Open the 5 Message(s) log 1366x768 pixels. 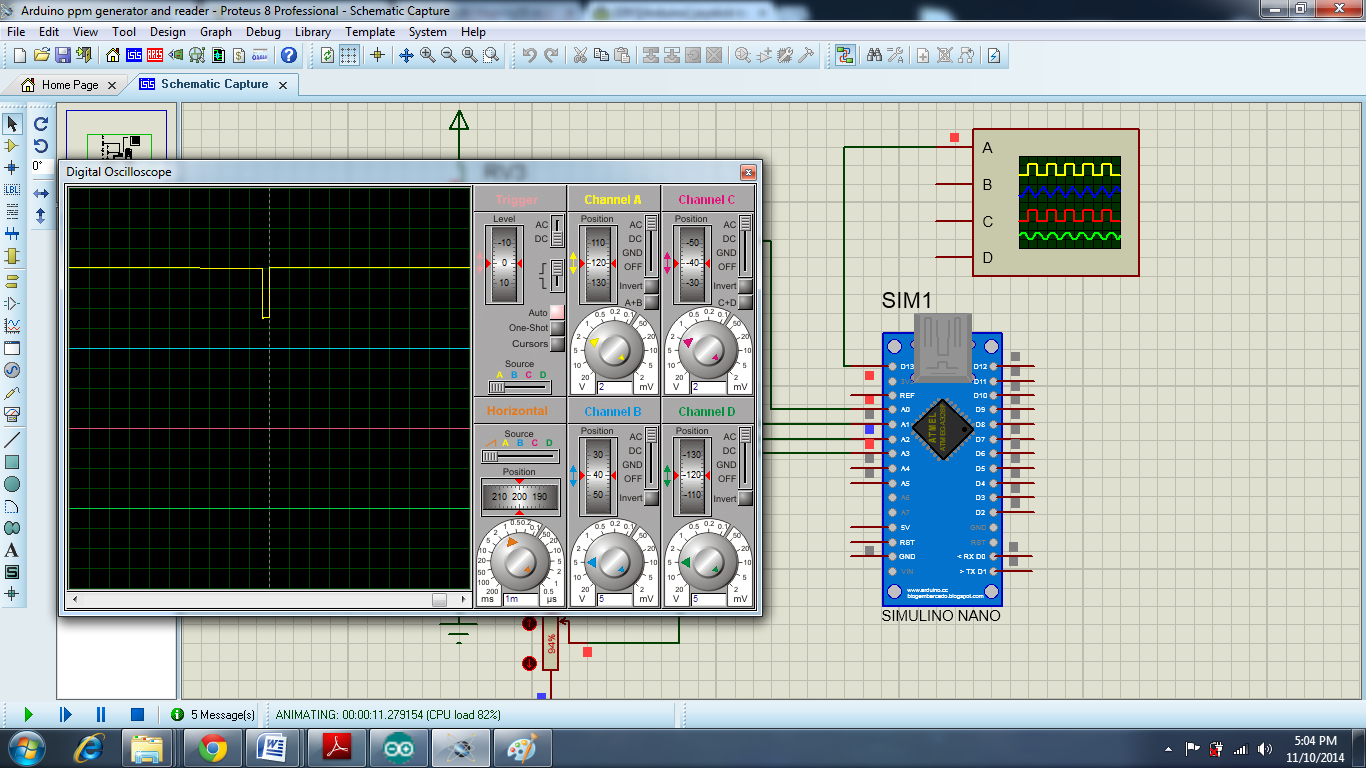coord(214,715)
